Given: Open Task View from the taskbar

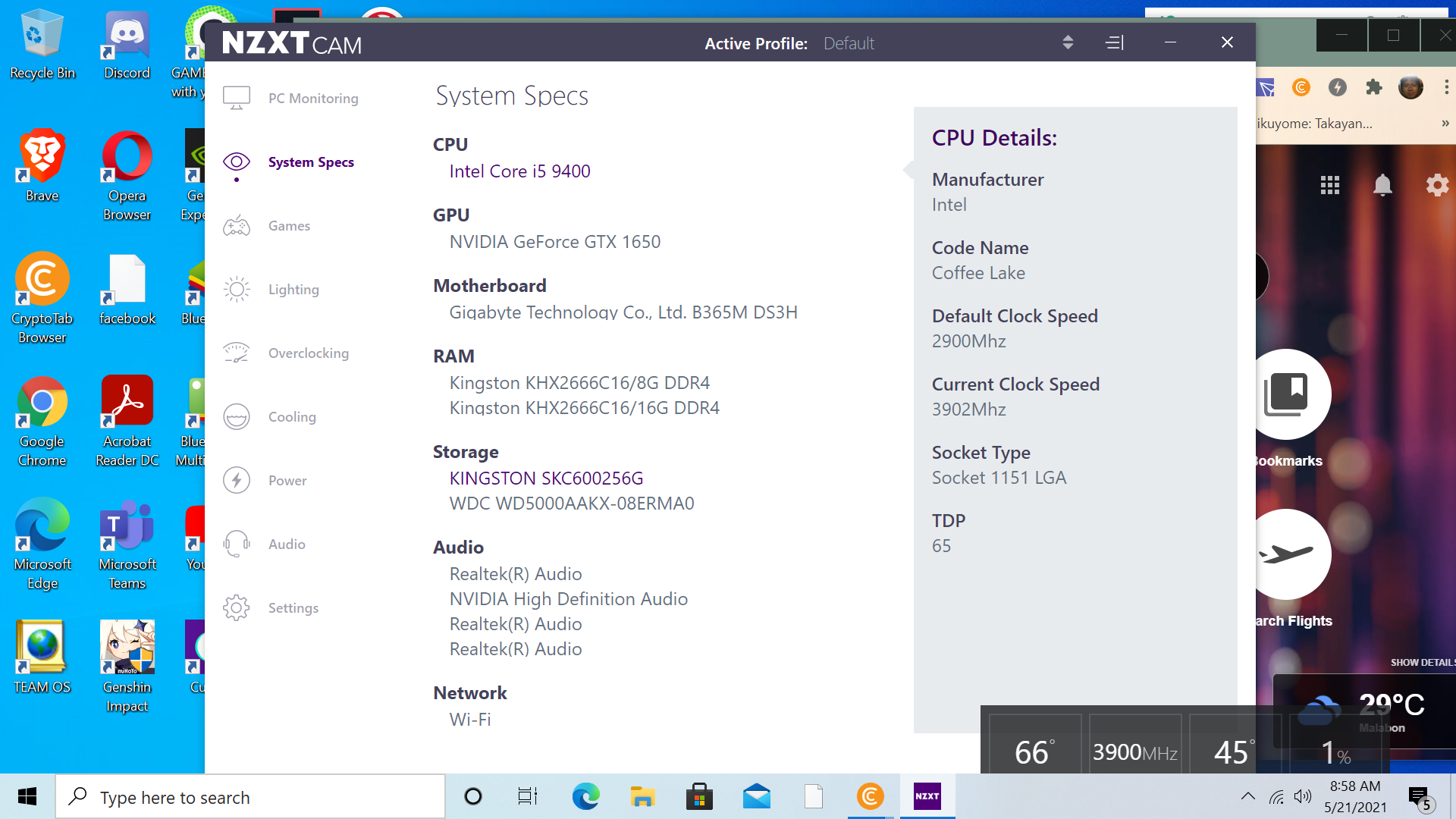Looking at the screenshot, I should pos(528,796).
